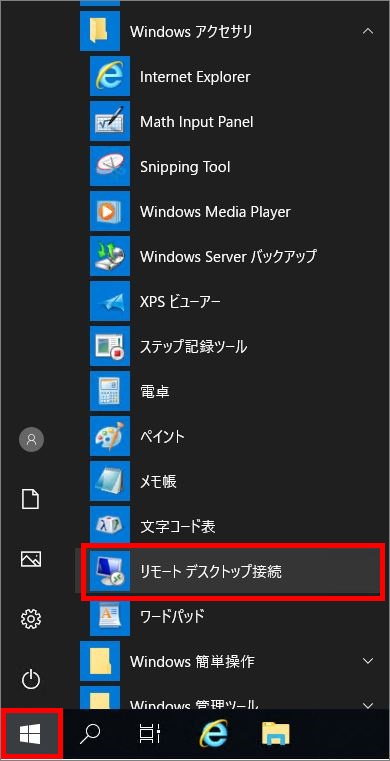Select the "Snipping Tool" text entry

(185, 167)
